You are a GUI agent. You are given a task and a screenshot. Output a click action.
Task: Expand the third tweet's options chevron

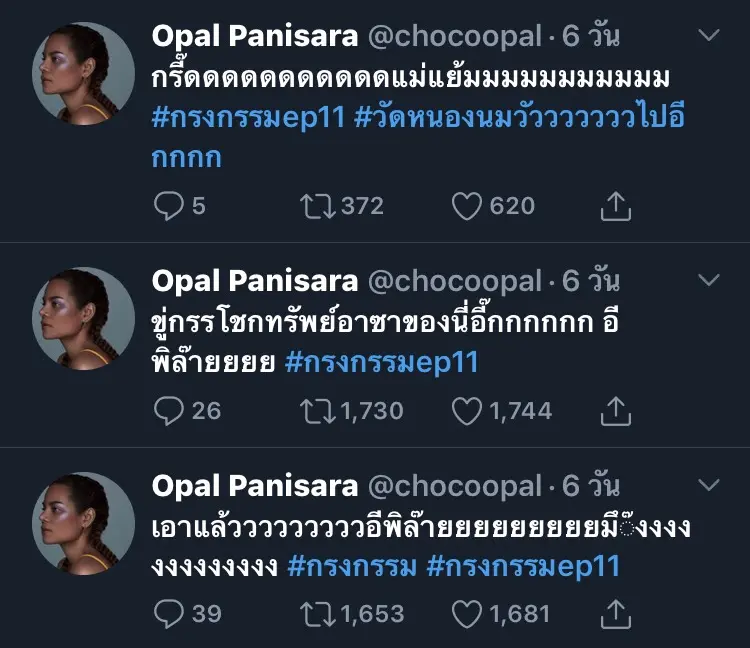708,485
